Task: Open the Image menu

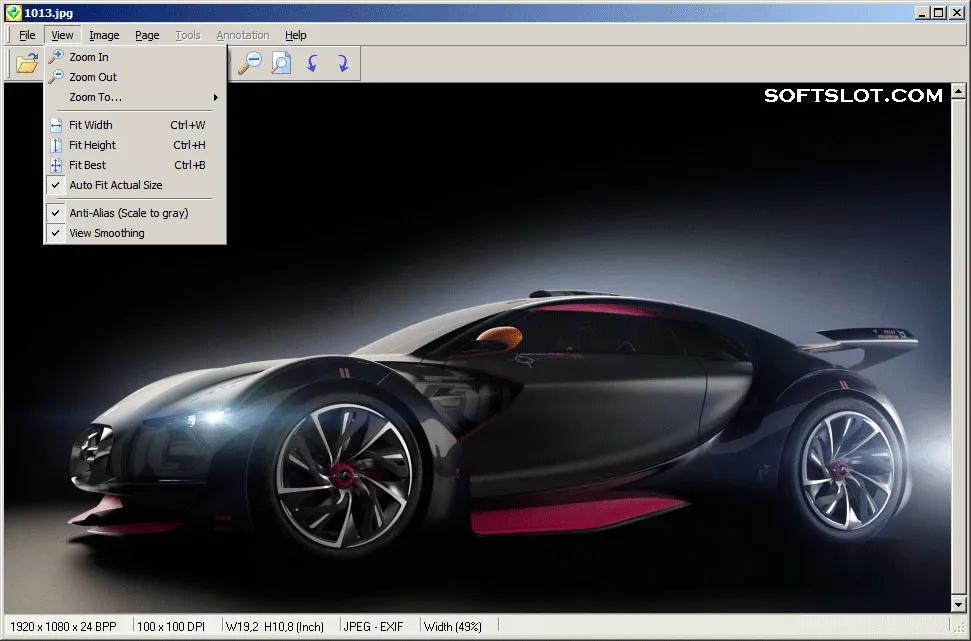Action: tap(104, 35)
